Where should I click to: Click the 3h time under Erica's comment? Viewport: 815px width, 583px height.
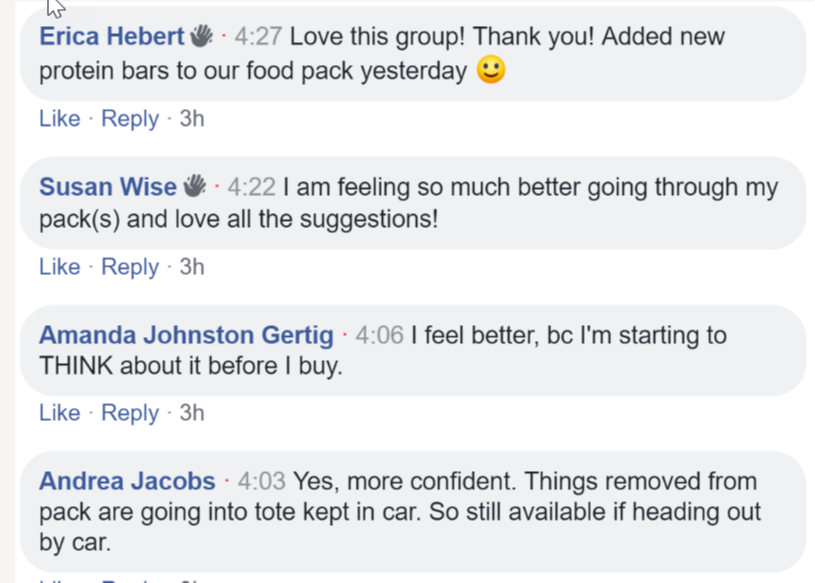(192, 118)
